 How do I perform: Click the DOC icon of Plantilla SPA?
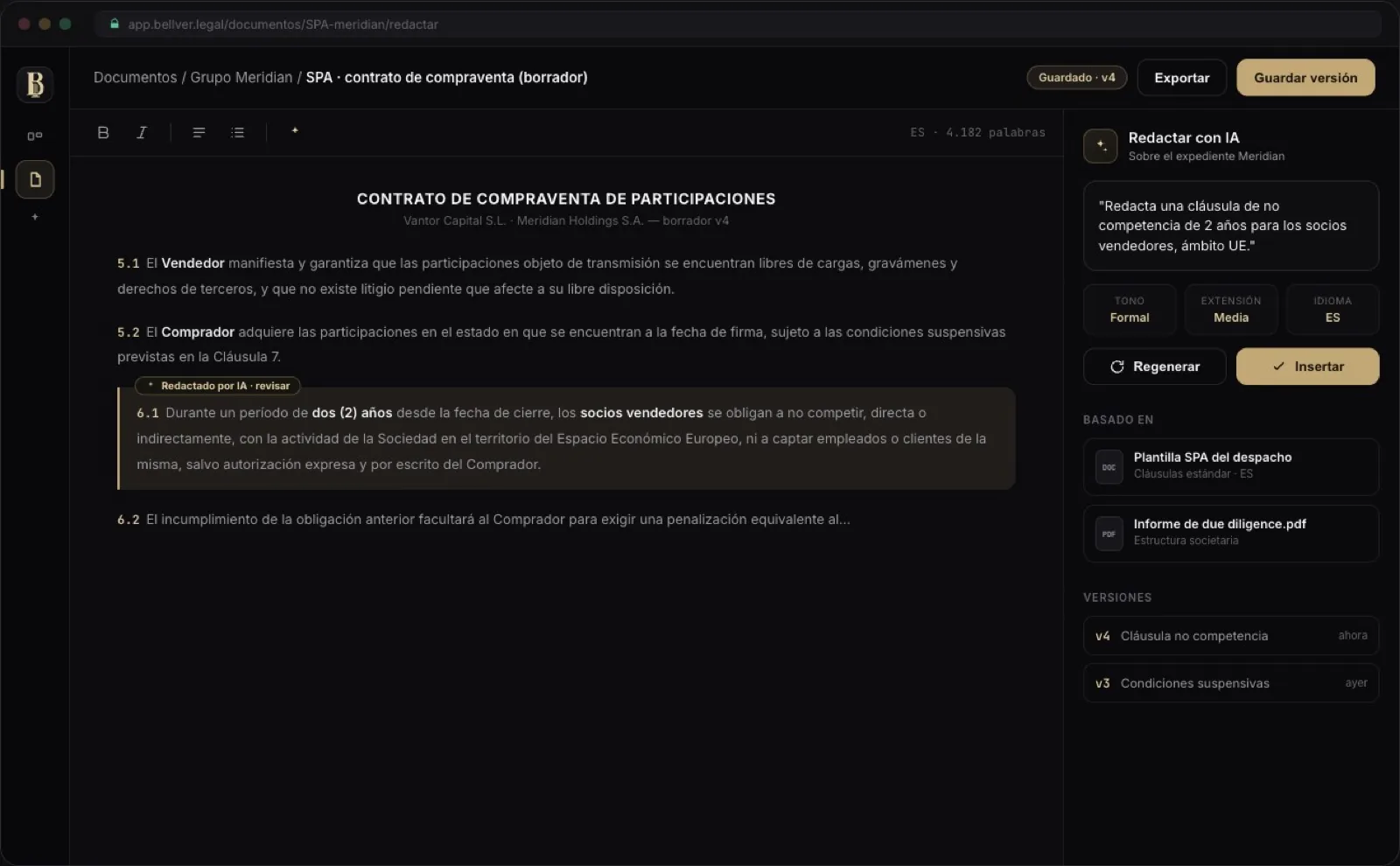tap(1109, 467)
